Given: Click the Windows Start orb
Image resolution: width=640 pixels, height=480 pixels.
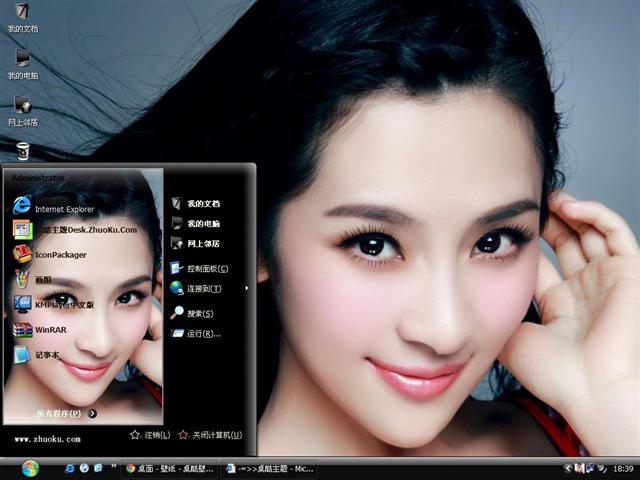Looking at the screenshot, I should (30, 469).
